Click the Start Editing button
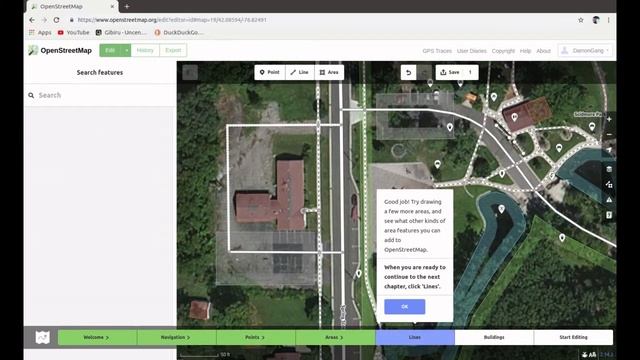 tap(573, 337)
